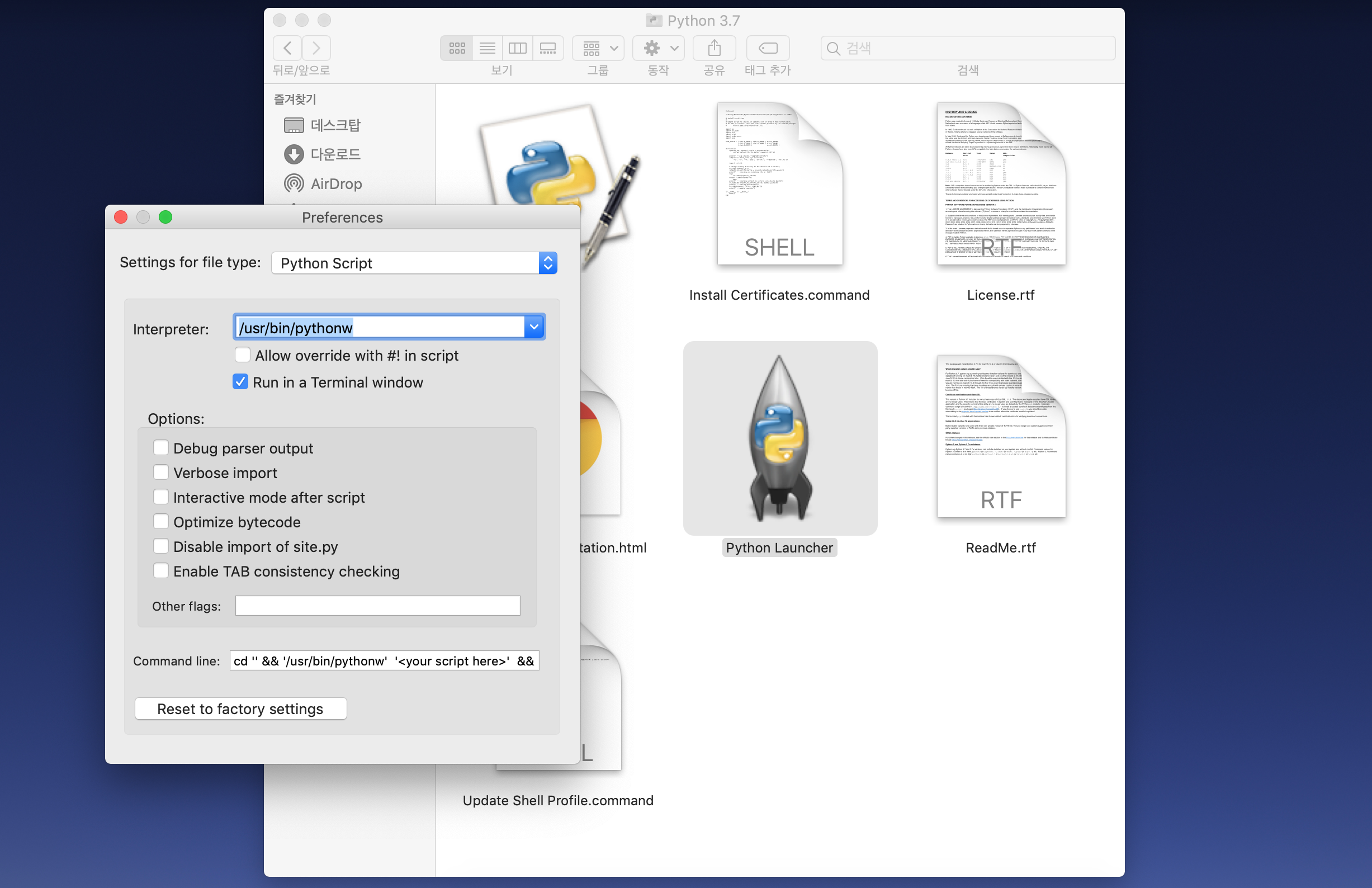Switch Finder to list view

pos(487,48)
